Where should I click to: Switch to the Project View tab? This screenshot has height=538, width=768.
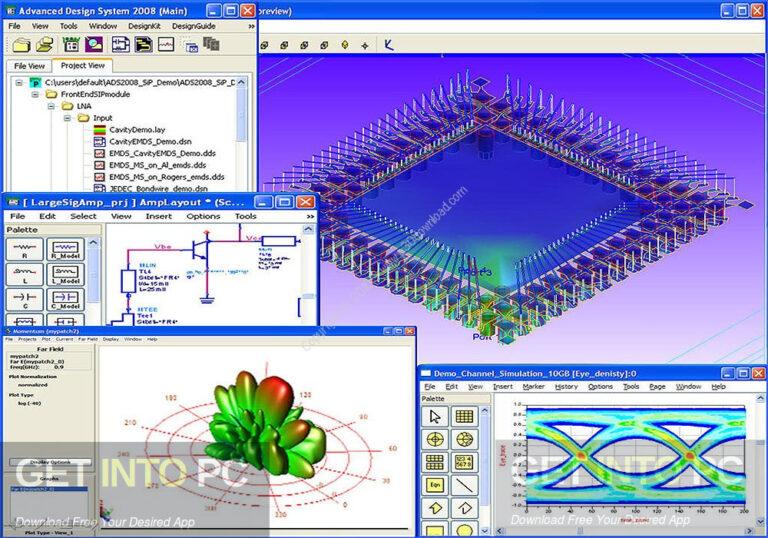tap(83, 65)
